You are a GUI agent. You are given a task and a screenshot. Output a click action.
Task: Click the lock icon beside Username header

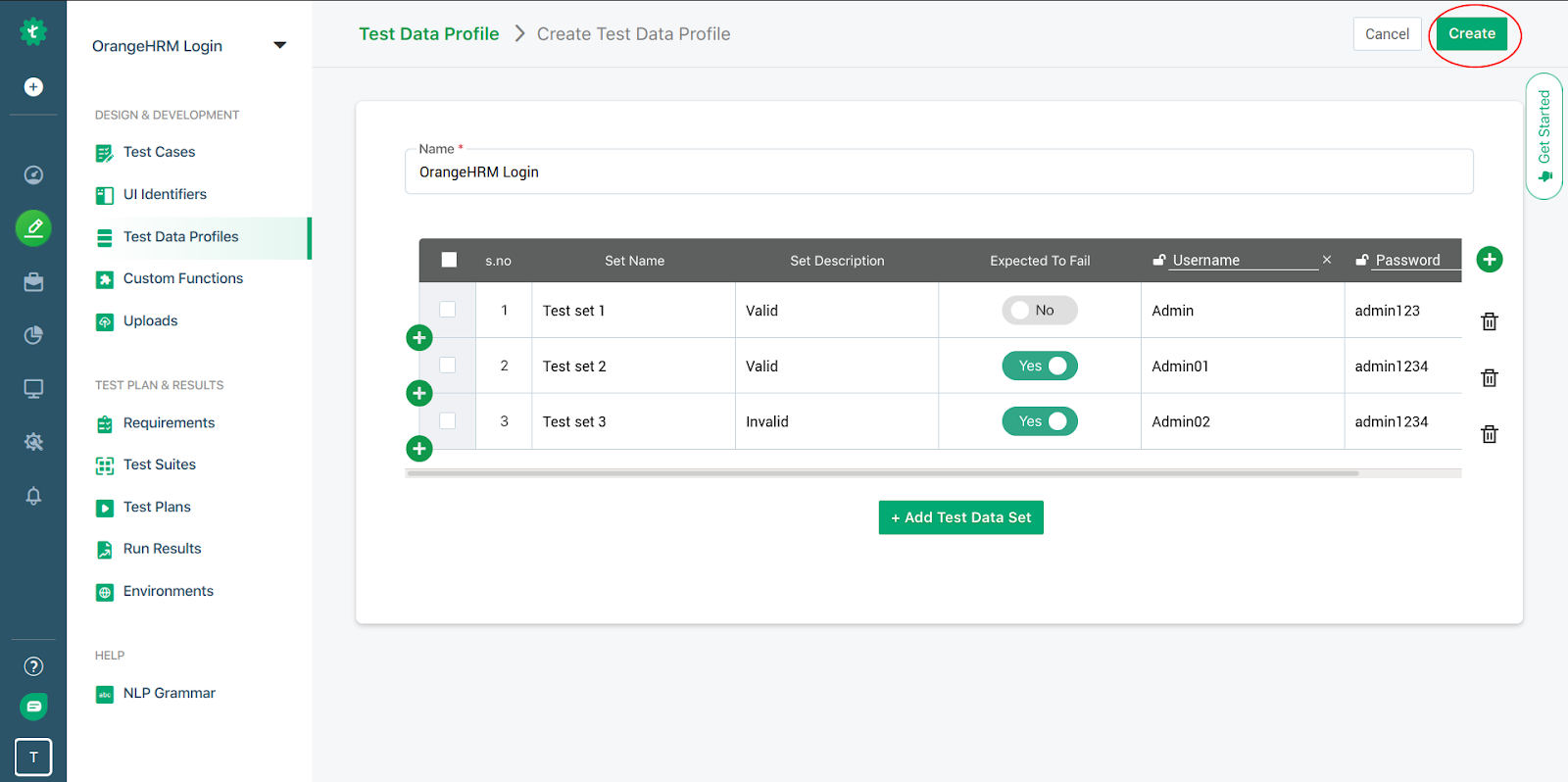(1159, 260)
